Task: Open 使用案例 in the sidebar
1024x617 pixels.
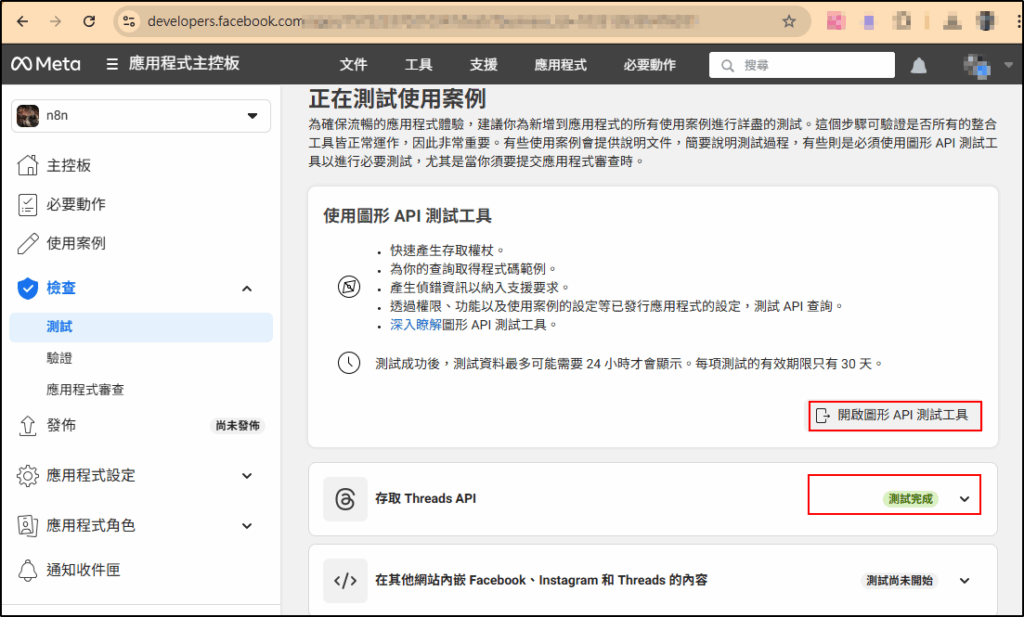Action: click(76, 244)
